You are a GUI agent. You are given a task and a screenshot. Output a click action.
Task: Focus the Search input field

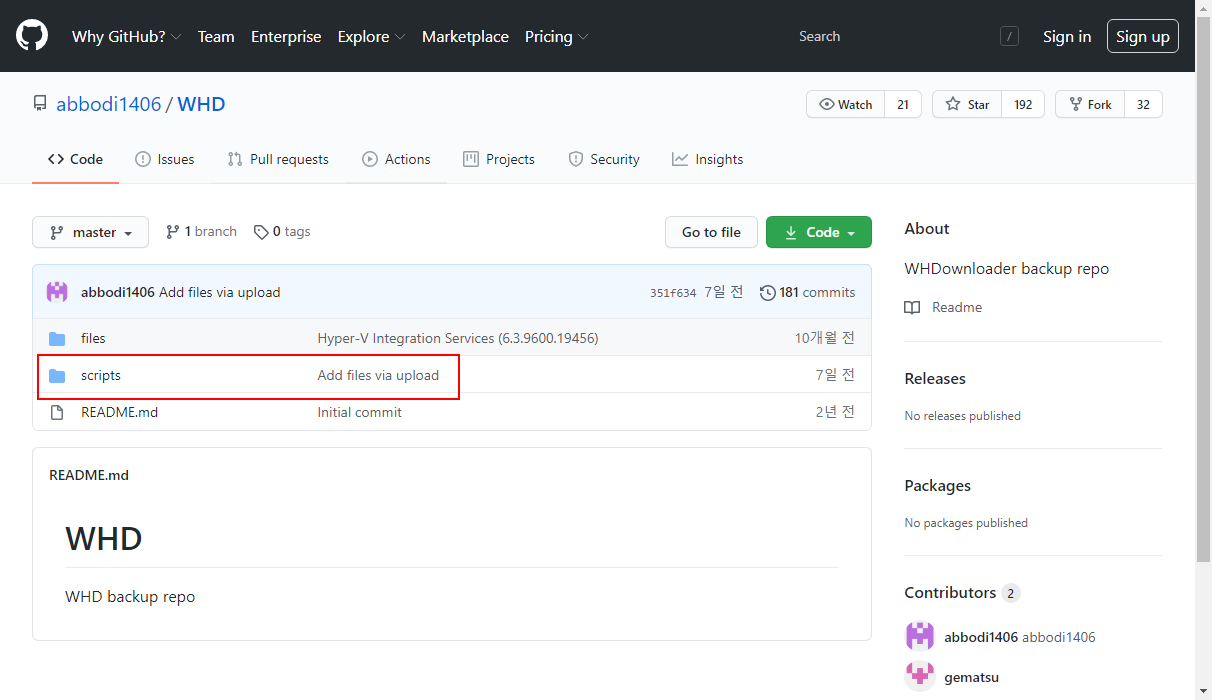(x=908, y=36)
